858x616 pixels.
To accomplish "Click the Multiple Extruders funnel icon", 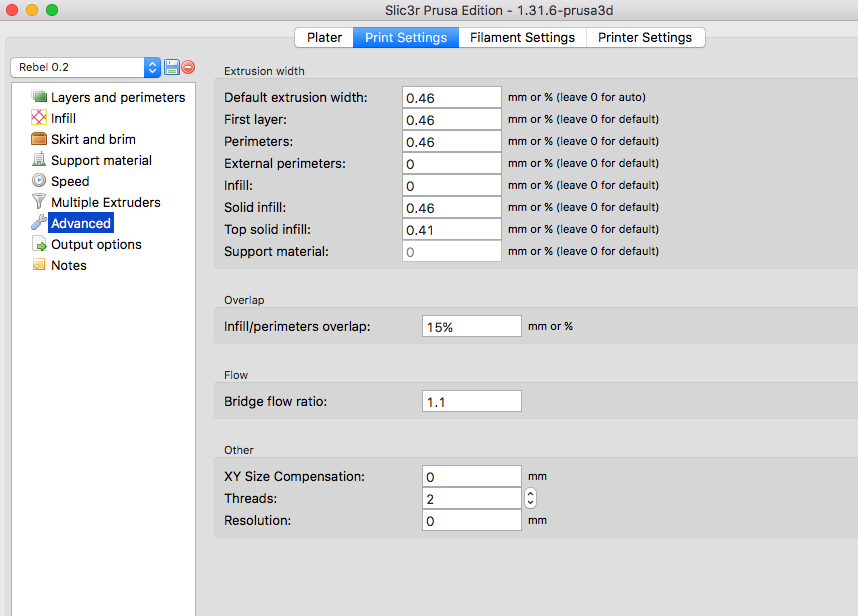I will (40, 202).
